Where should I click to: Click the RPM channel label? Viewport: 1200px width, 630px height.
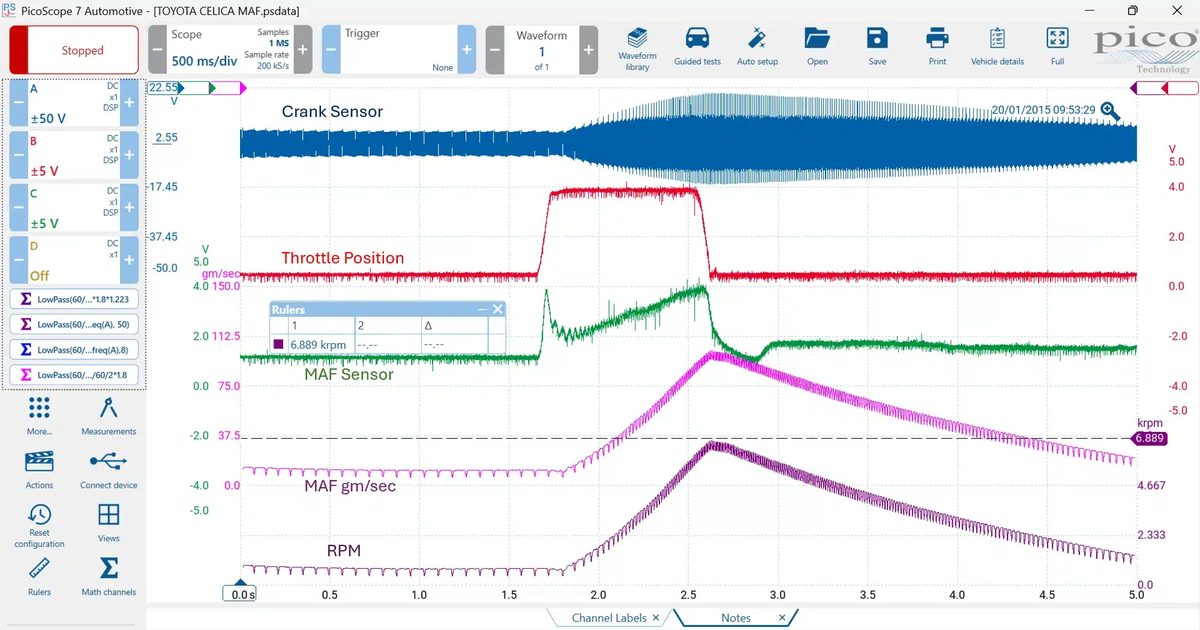coord(343,550)
